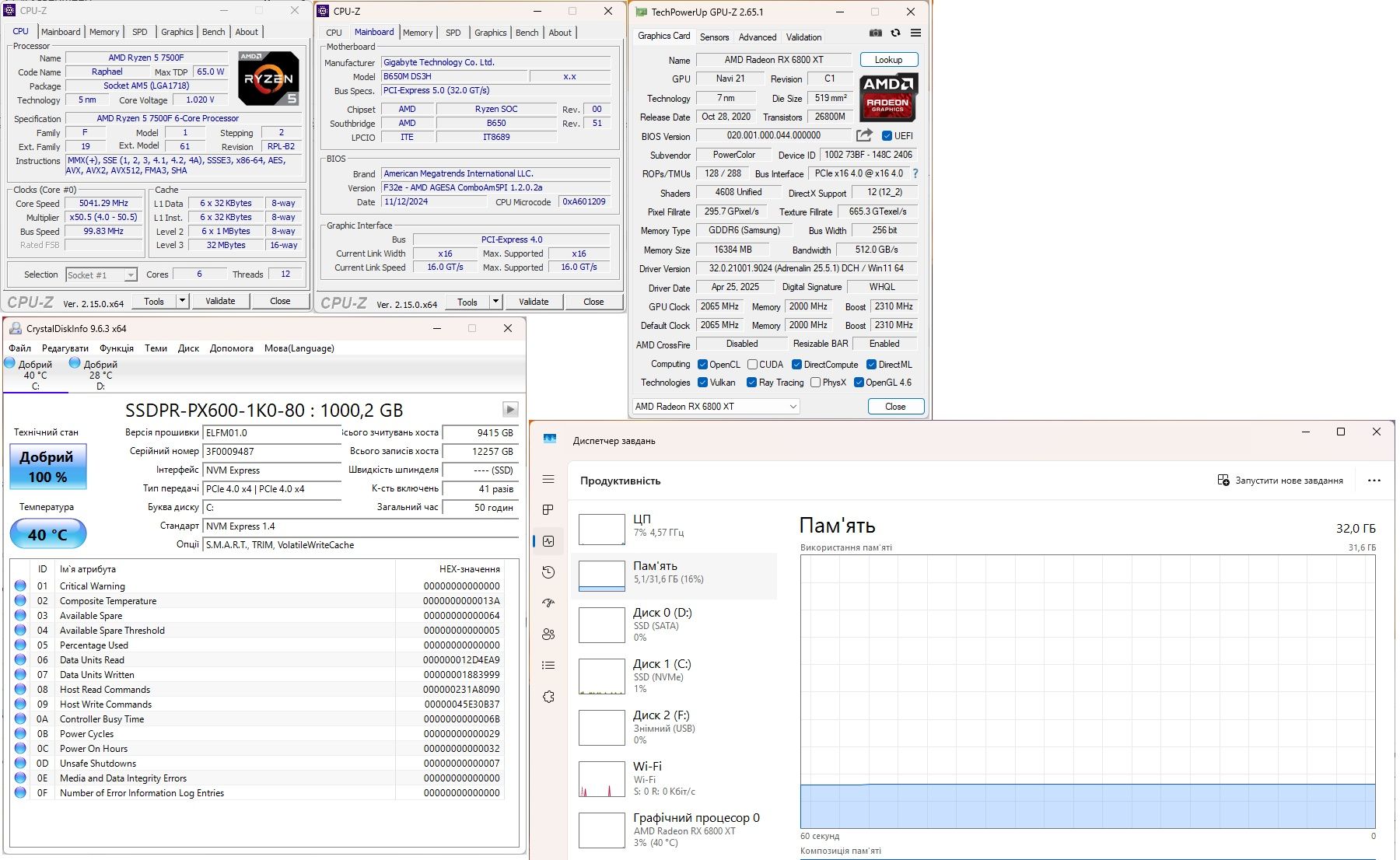
Task: Select Performance icon in Task Manager sidebar
Action: [x=548, y=541]
